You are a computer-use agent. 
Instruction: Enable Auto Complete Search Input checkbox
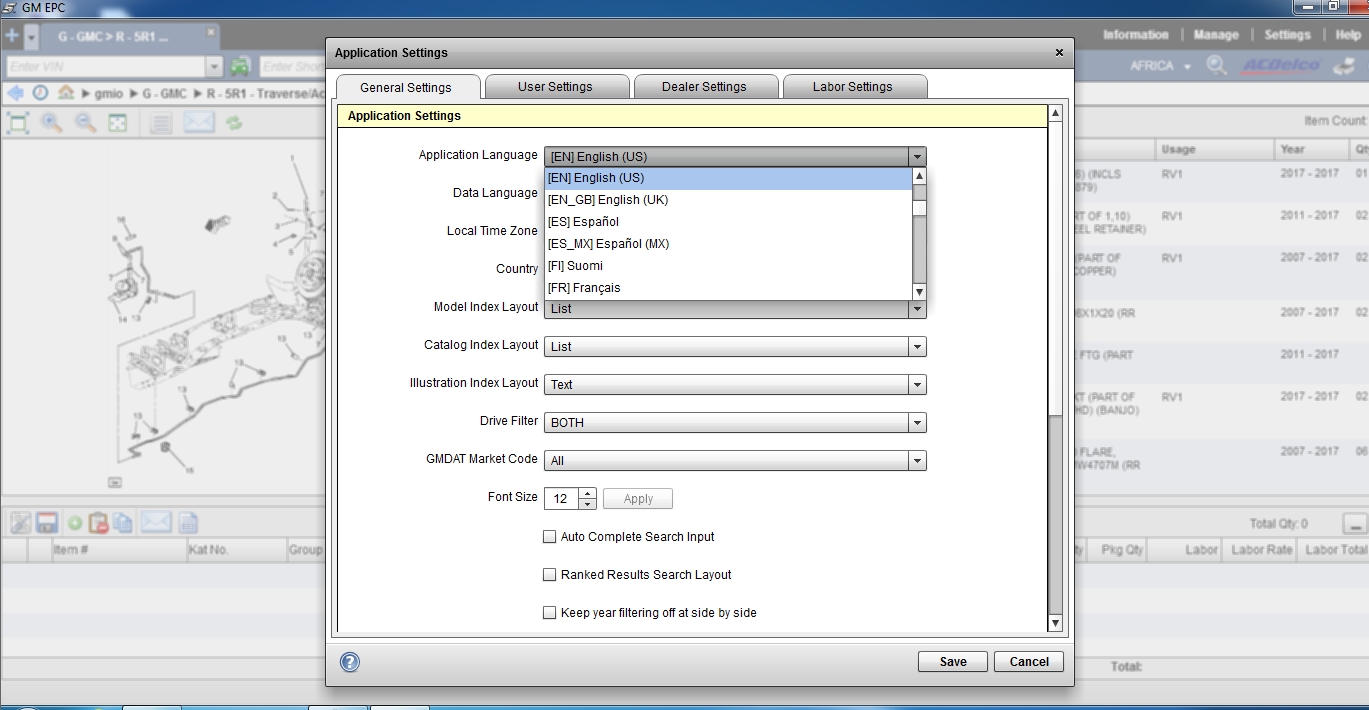[x=549, y=537]
